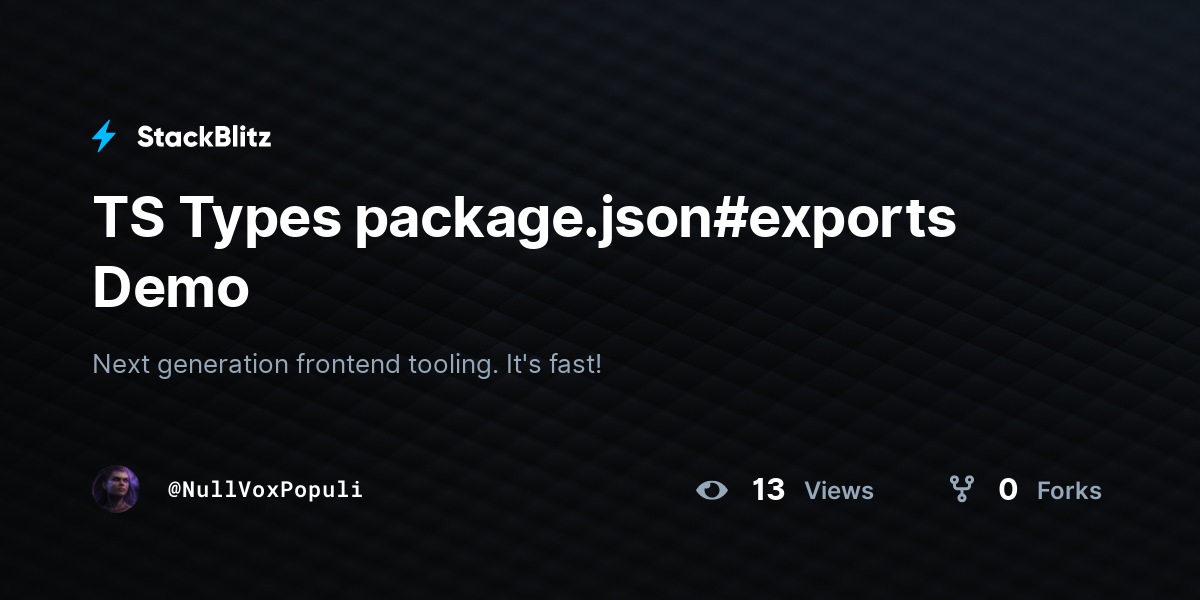The width and height of the screenshot is (1200, 600).
Task: Click the forks branch icon
Action: pos(962,489)
